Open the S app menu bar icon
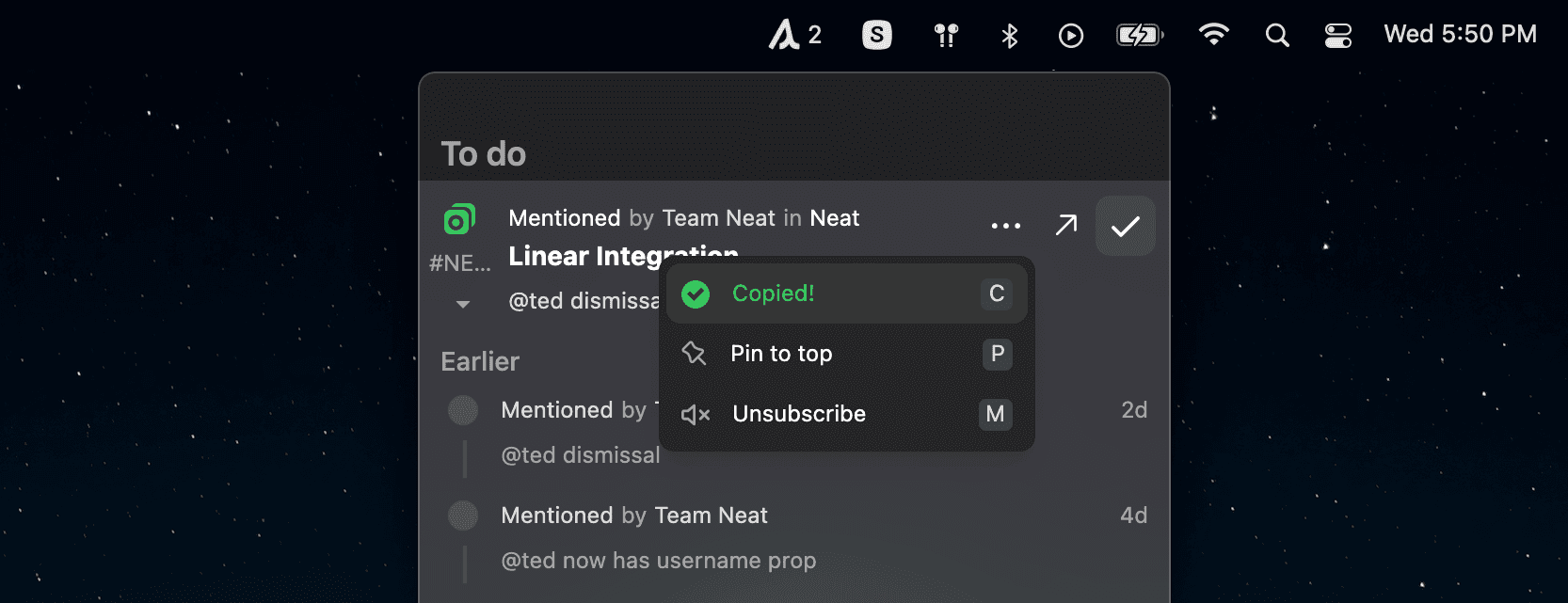Viewport: 1568px width, 603px height. (877, 35)
